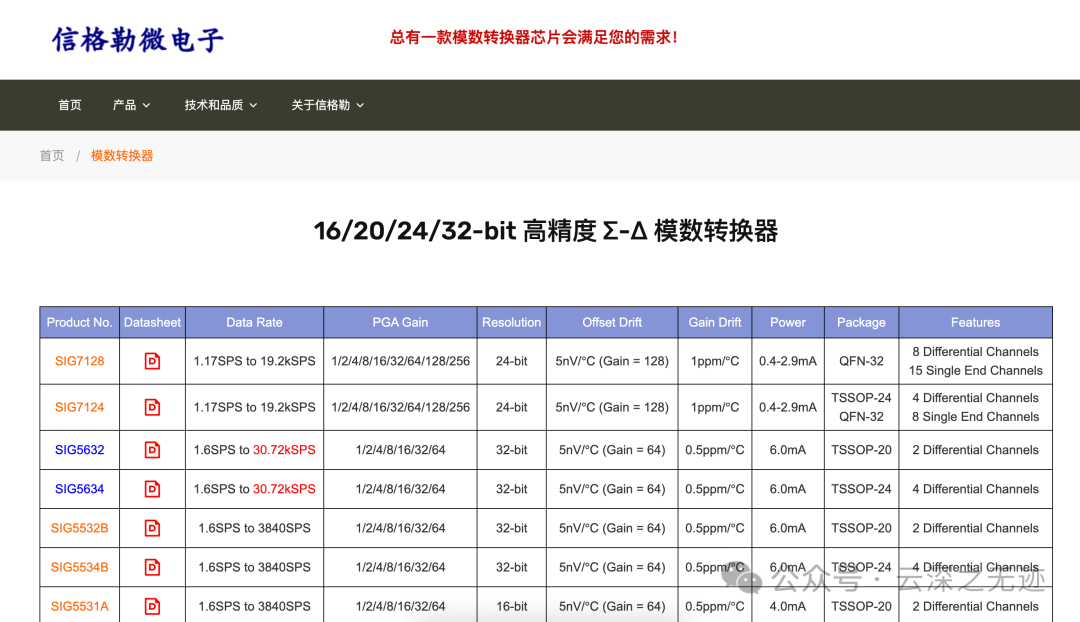Click the Data Rate column header
Image resolution: width=1080 pixels, height=622 pixels.
[x=254, y=322]
